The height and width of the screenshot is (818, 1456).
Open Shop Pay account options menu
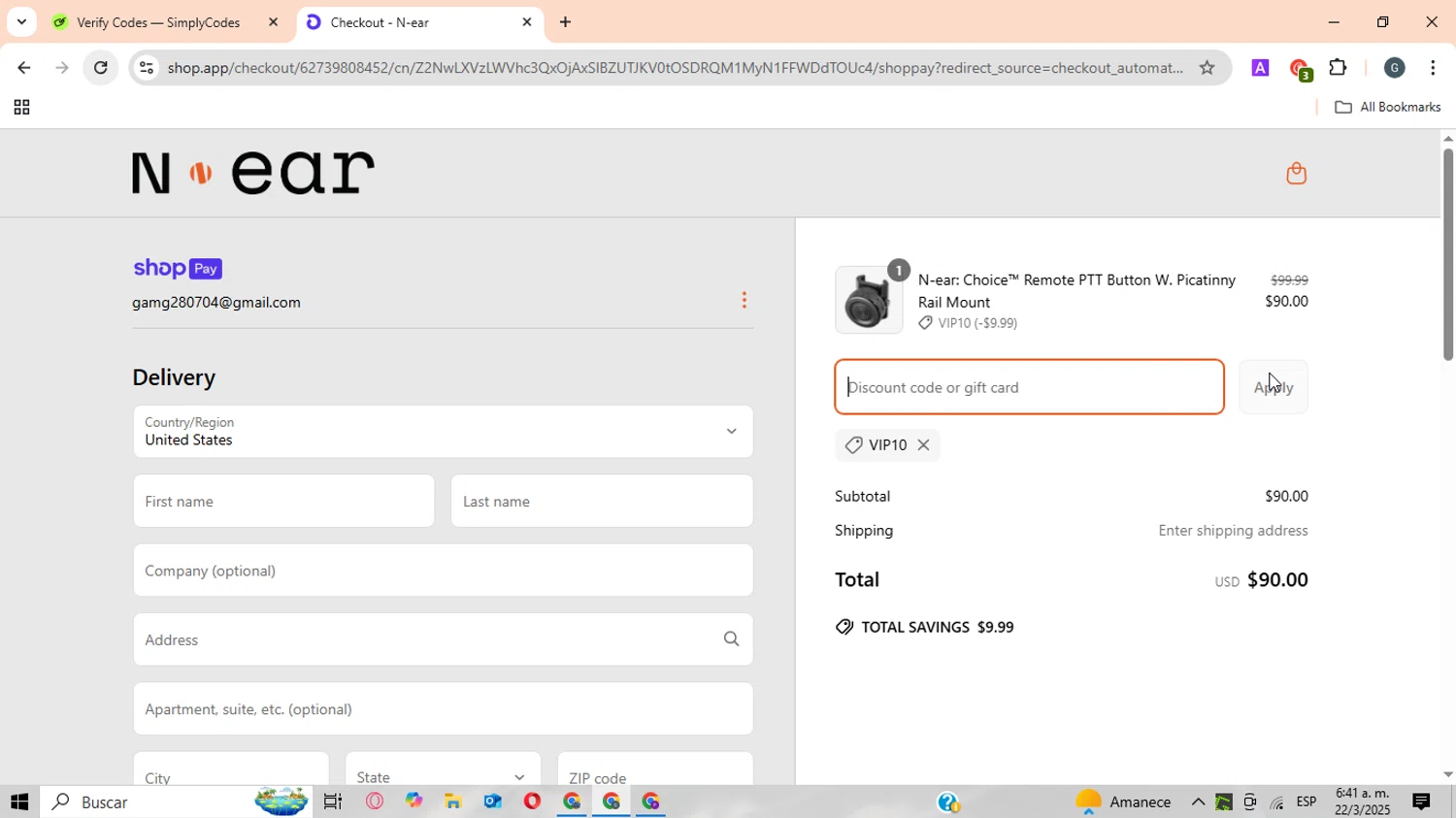[x=745, y=301]
